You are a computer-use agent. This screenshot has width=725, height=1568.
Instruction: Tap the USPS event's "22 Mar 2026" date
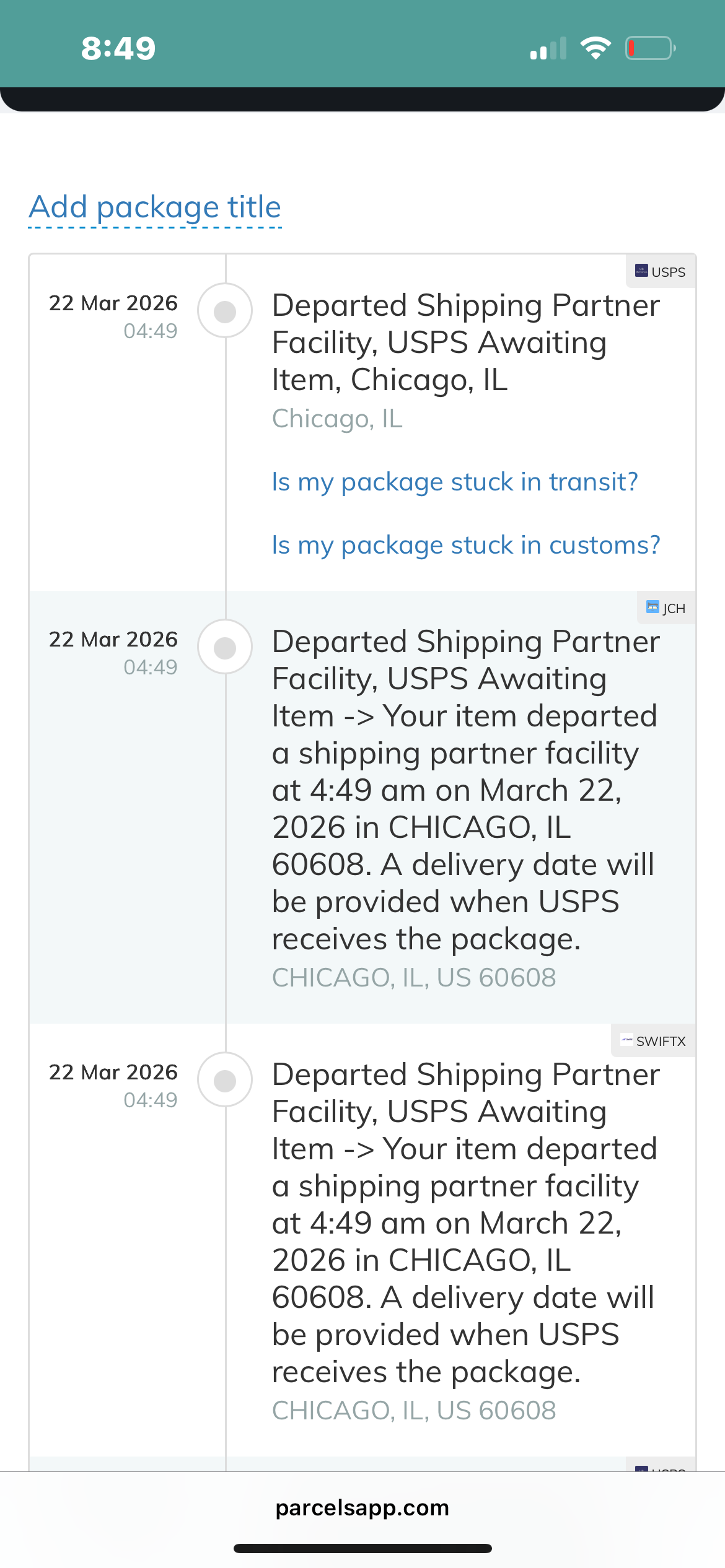(113, 303)
